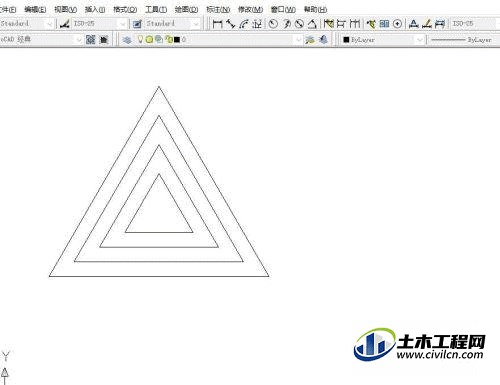Screen dimensions: 500x385
Task: Open the ISO-25 dropdown after dimension tools
Action: click(475, 24)
